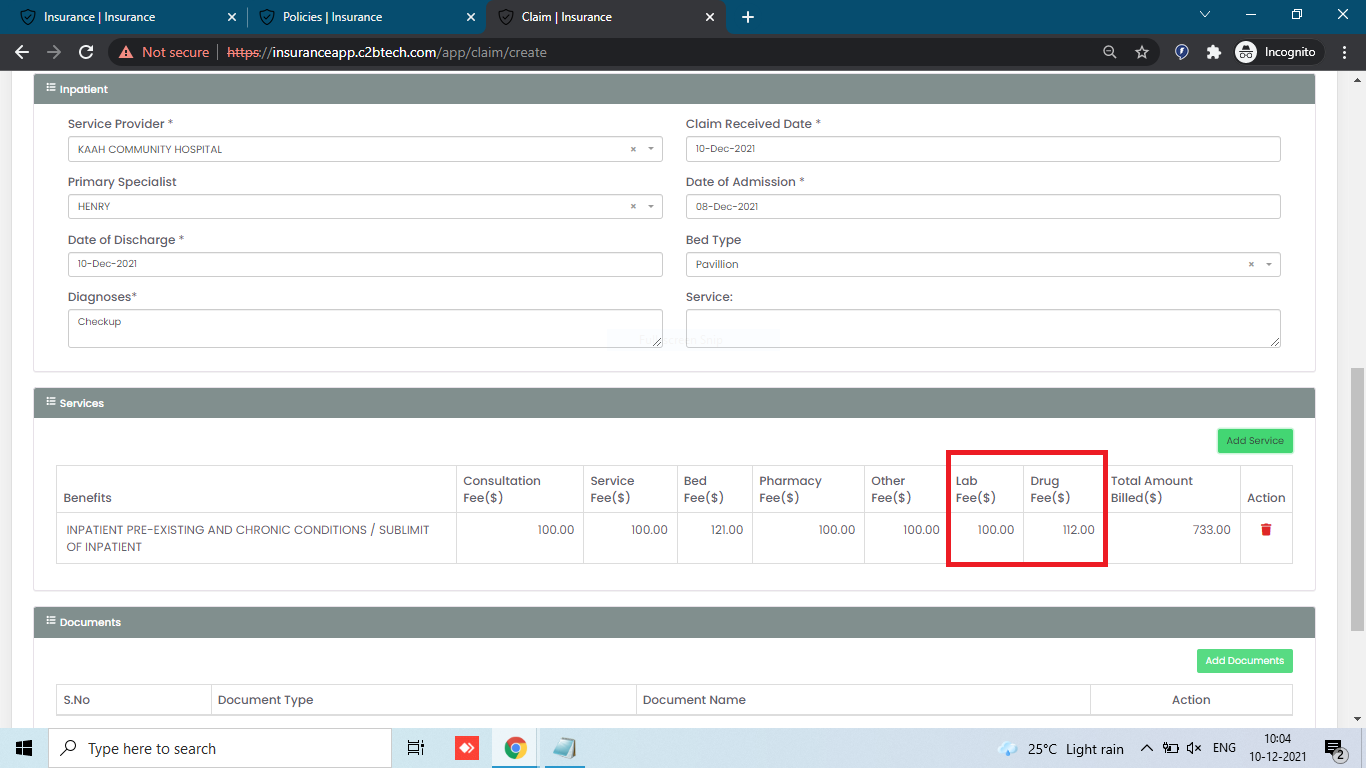Screen dimensions: 1366x768
Task: Expand the Service Provider dropdown arrow
Action: click(651, 149)
